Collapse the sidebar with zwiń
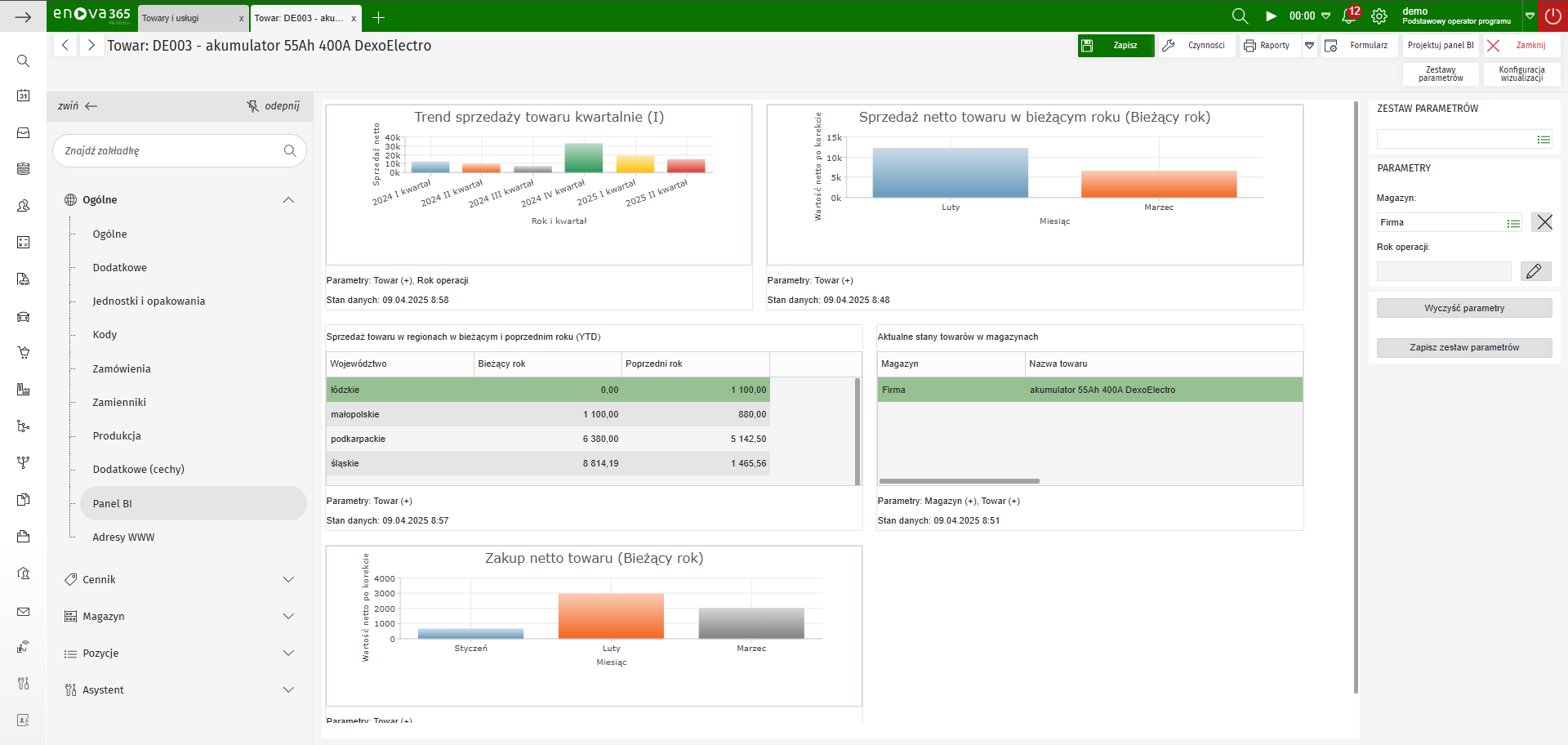Image resolution: width=1568 pixels, height=745 pixels. coord(78,106)
